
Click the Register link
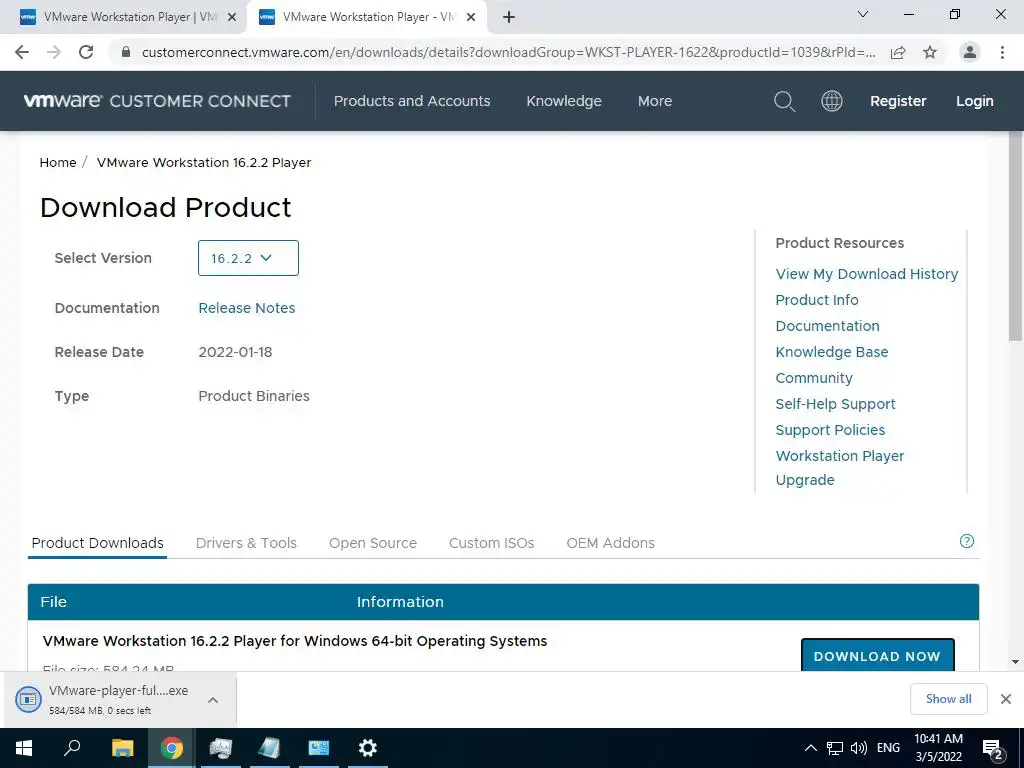tap(898, 101)
